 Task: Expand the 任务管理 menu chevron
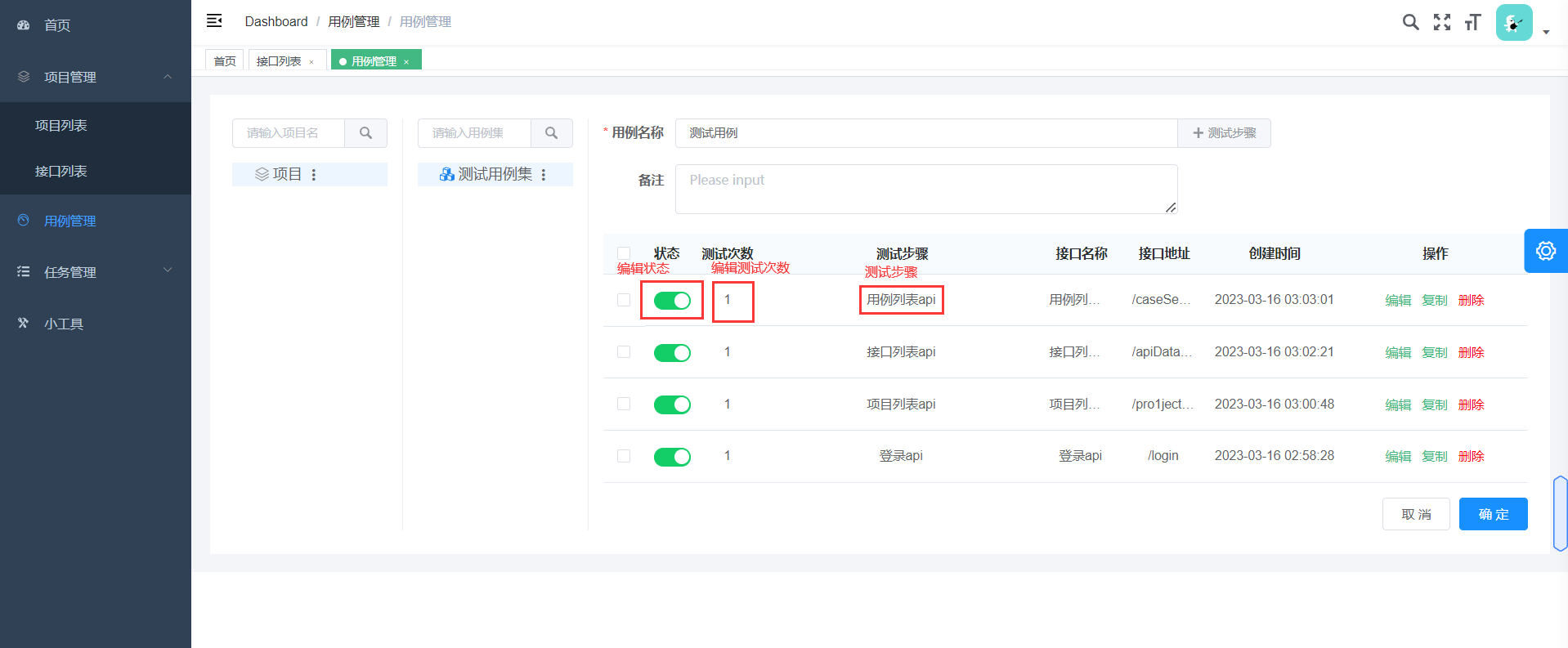168,270
